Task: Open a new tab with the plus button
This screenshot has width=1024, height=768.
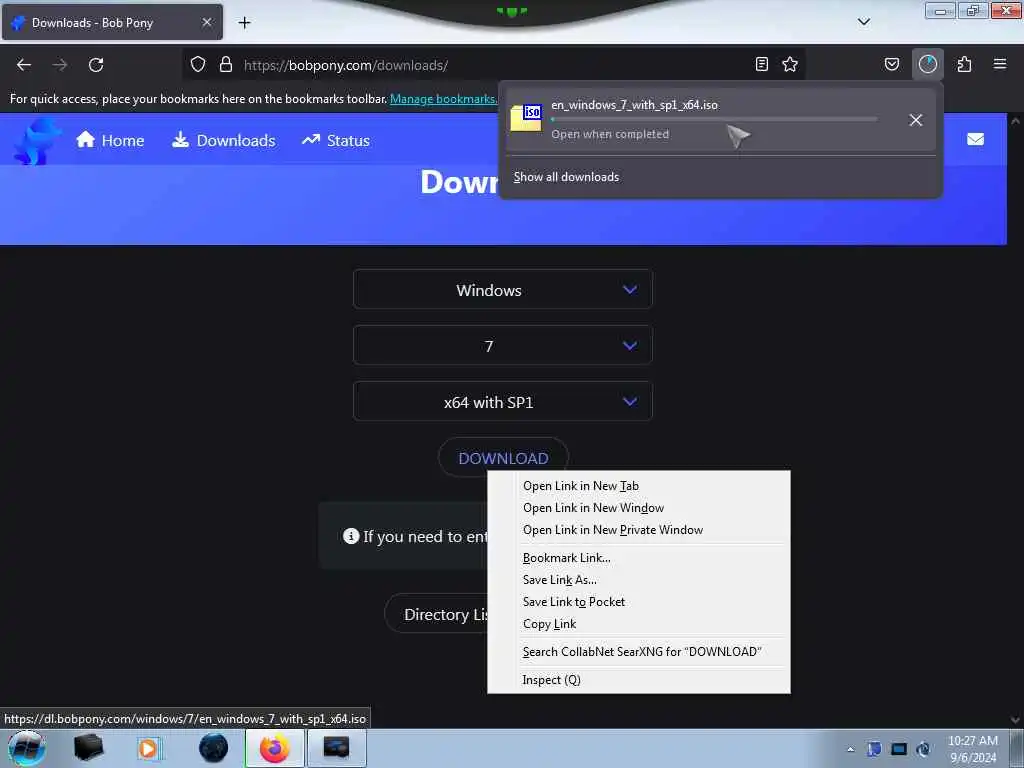Action: (244, 23)
